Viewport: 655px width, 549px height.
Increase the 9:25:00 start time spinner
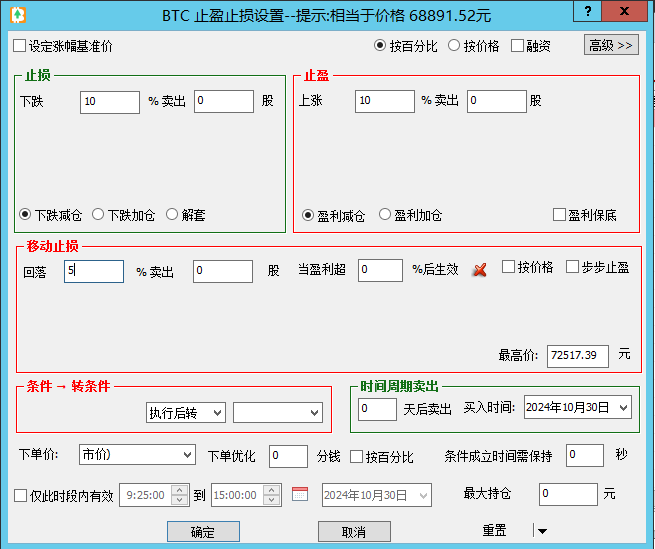pyautogui.click(x=180, y=490)
